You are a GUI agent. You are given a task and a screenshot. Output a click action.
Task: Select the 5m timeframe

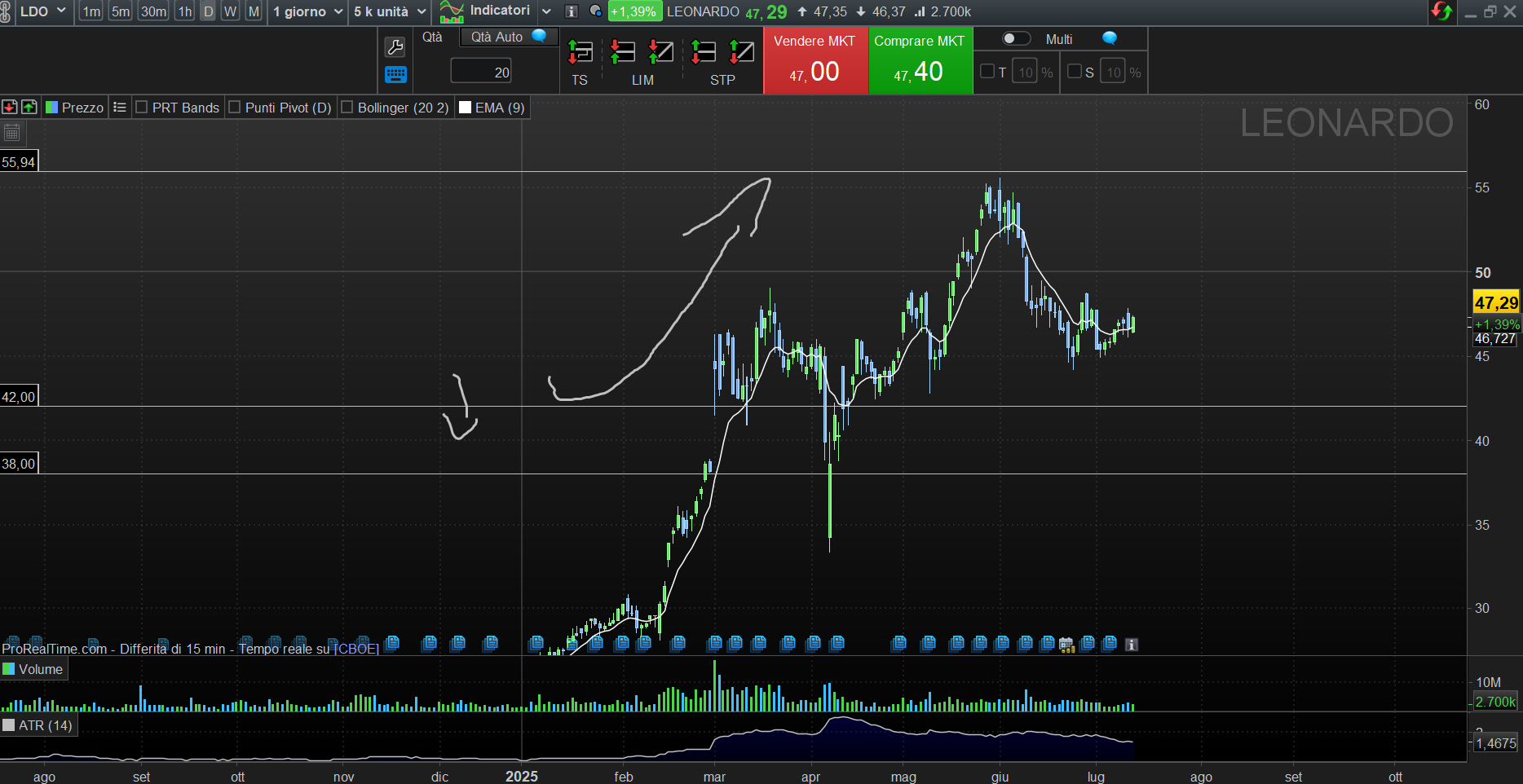tap(121, 11)
